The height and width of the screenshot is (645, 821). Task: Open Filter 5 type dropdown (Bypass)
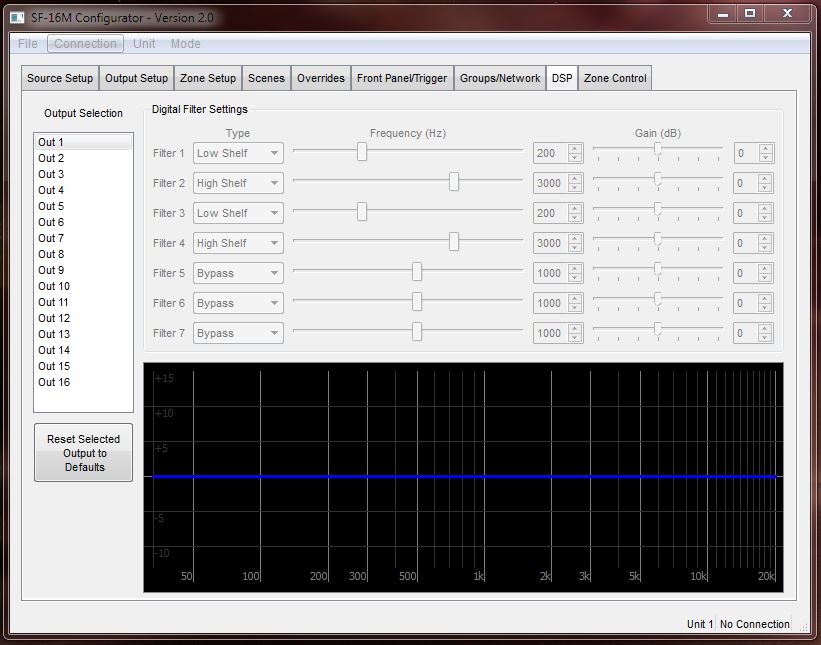pos(238,273)
